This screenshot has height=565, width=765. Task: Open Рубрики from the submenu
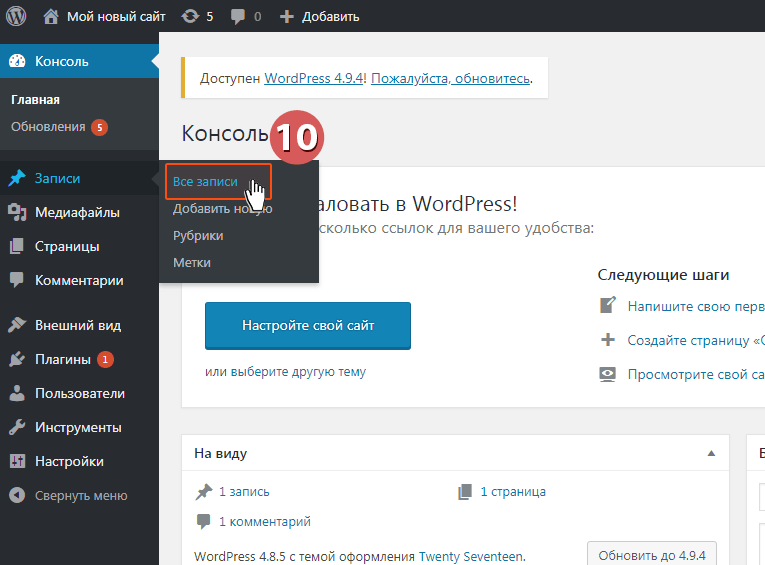198,236
